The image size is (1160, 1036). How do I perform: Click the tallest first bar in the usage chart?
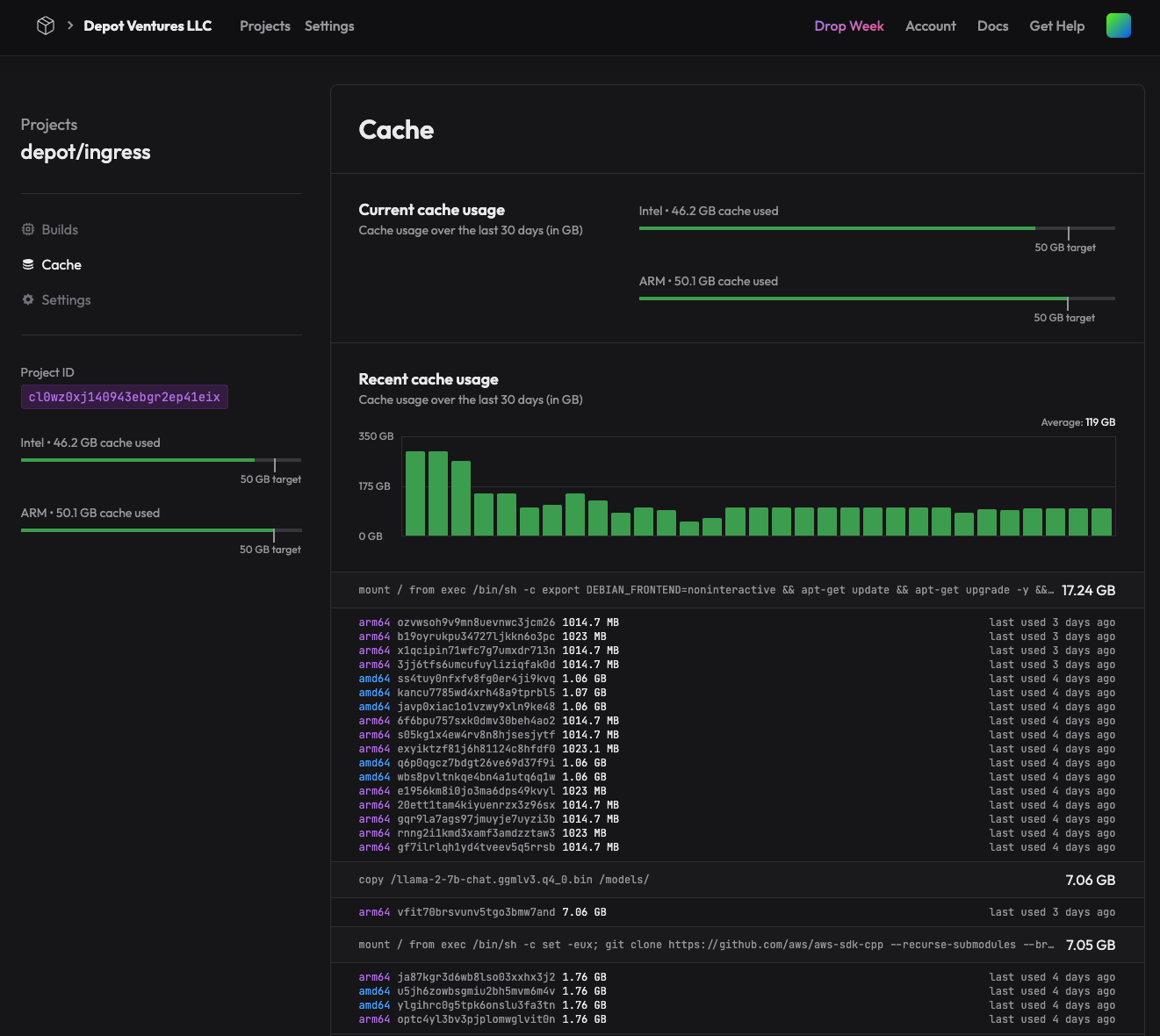(x=415, y=493)
